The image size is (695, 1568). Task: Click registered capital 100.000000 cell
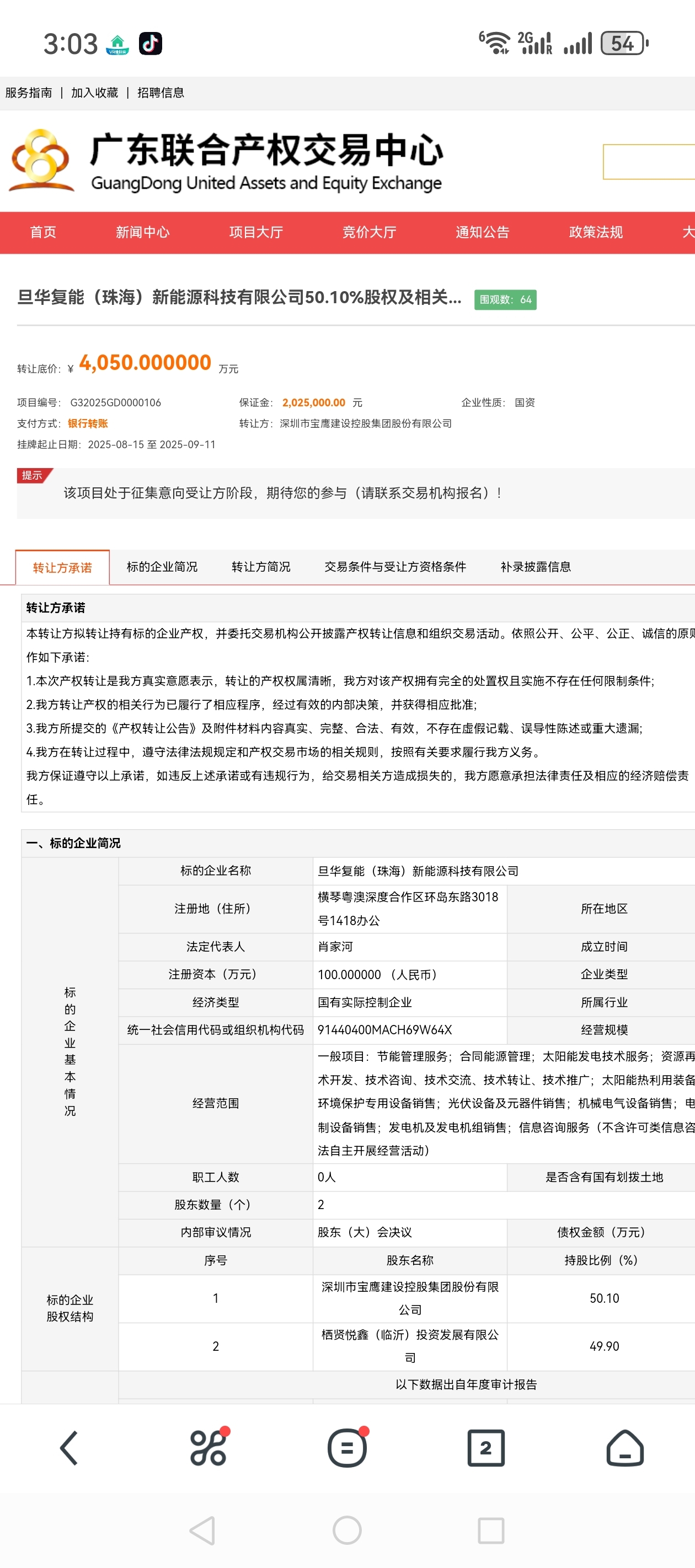[410, 975]
